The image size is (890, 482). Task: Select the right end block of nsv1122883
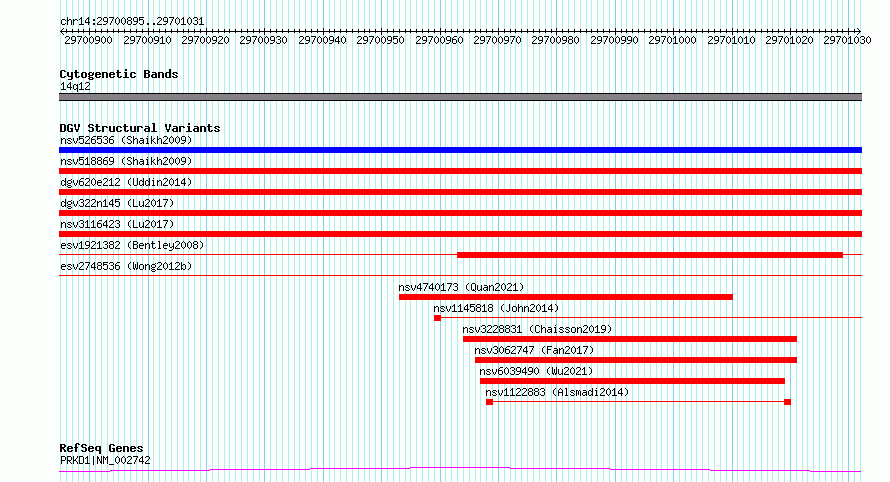tap(787, 402)
